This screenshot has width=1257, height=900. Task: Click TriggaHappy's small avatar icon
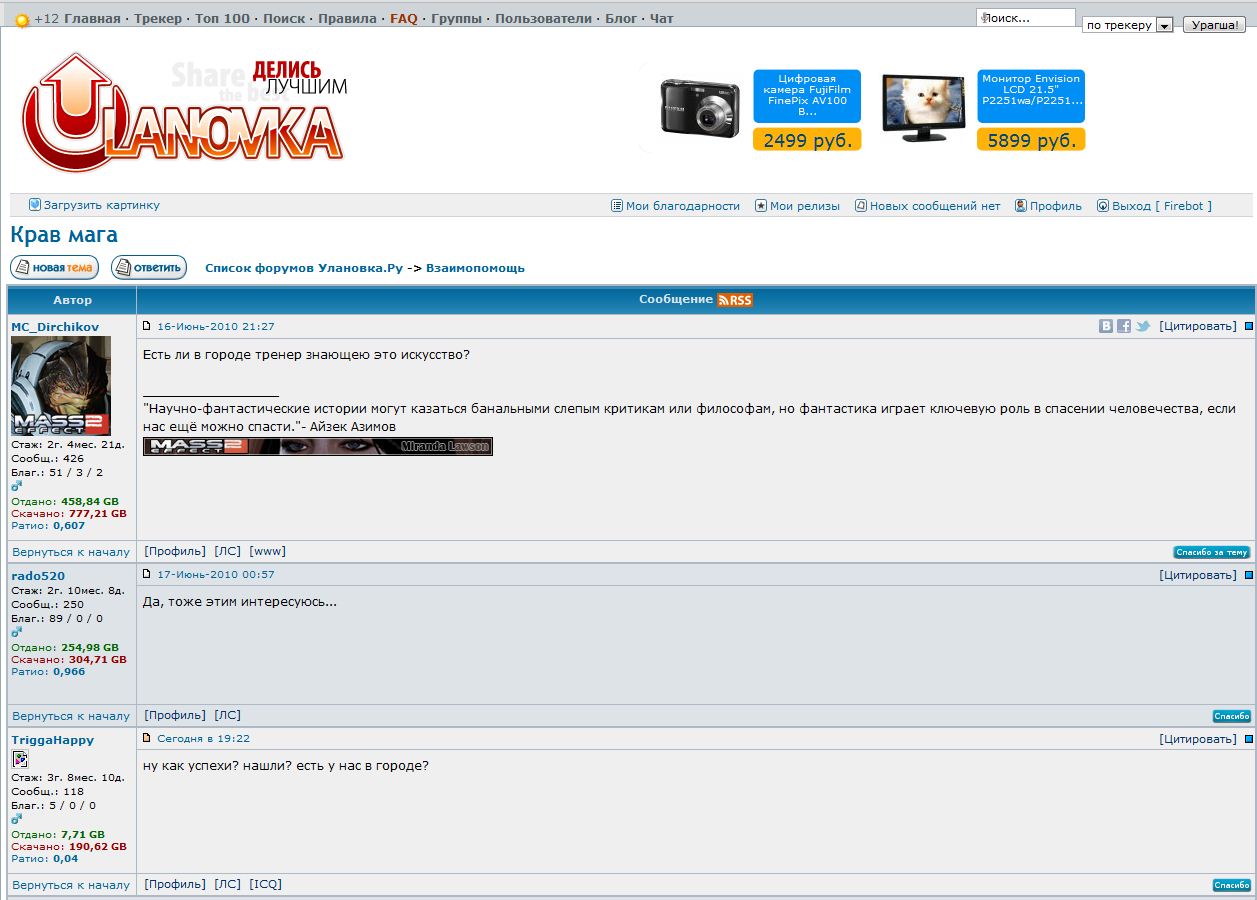tap(20, 759)
